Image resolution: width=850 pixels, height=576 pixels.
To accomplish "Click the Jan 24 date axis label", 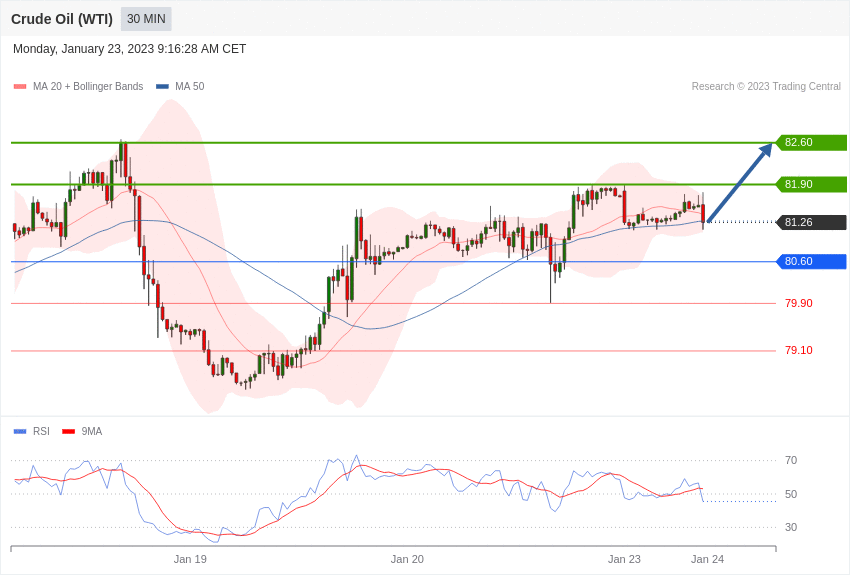I will (707, 559).
